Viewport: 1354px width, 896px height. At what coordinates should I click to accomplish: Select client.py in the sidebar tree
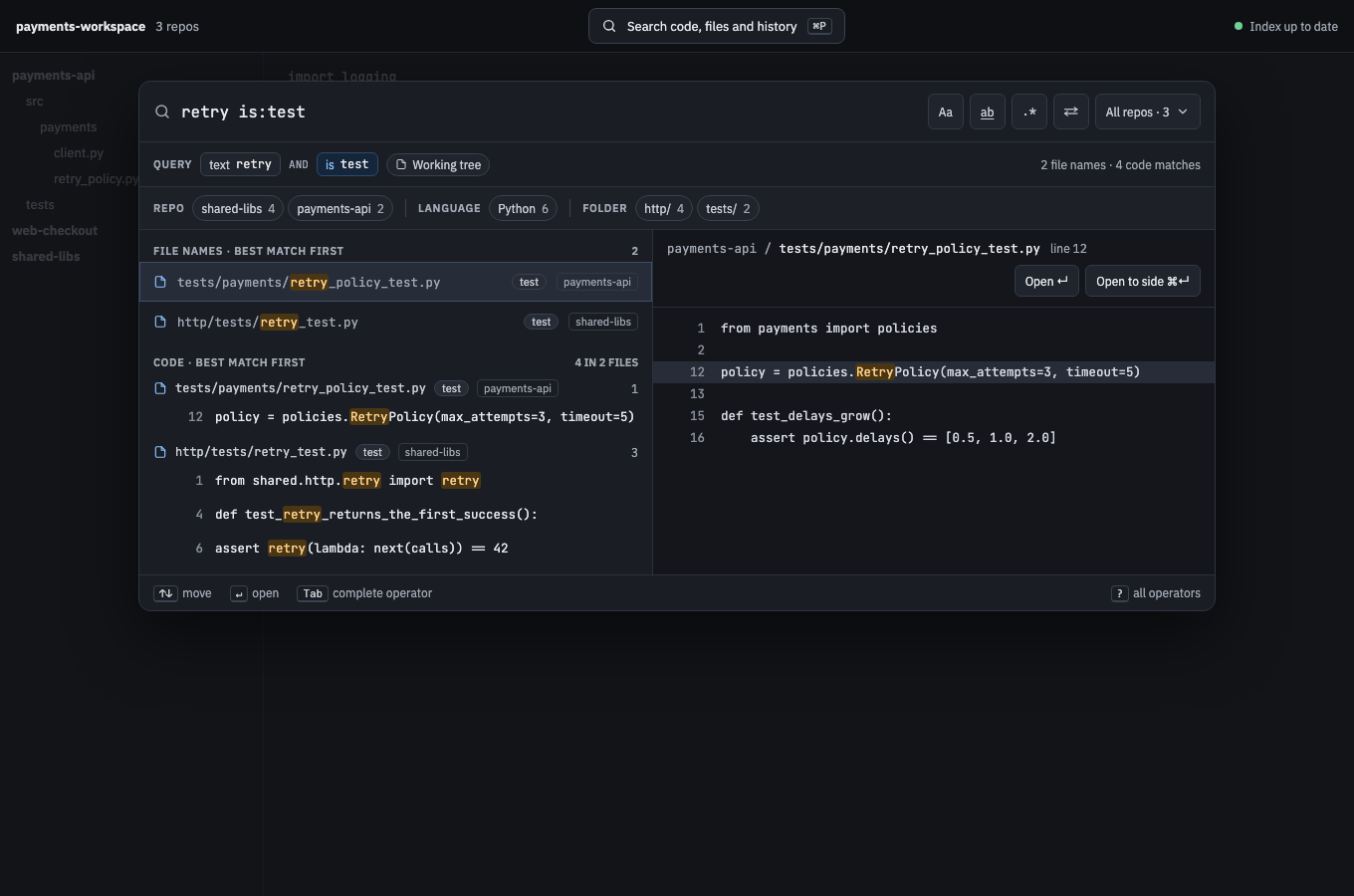click(x=79, y=153)
